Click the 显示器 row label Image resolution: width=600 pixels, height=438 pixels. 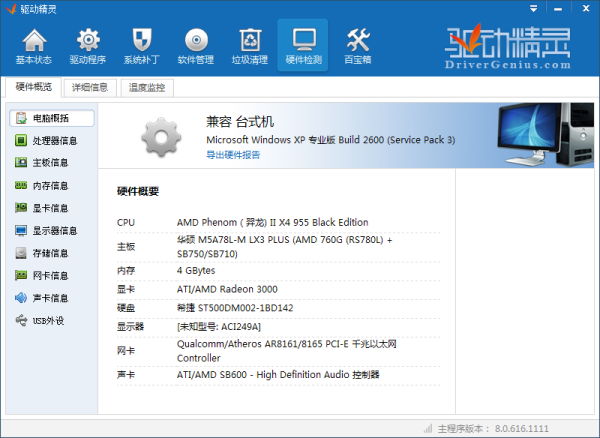pyautogui.click(x=130, y=327)
